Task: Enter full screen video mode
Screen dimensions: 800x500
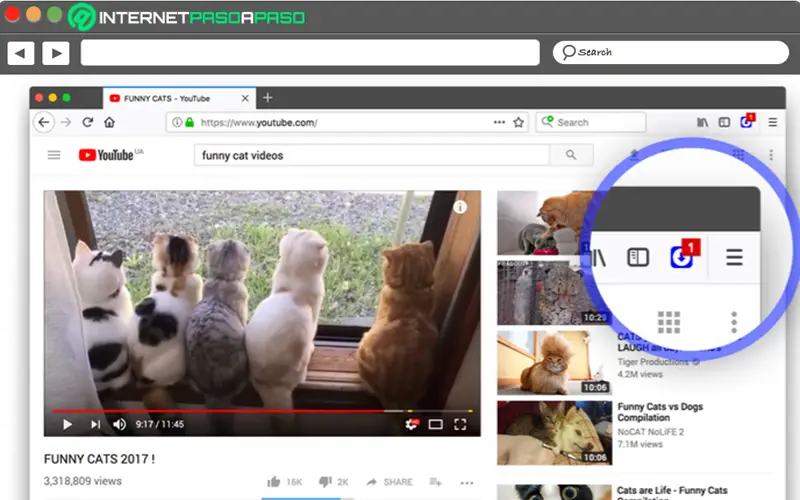Action: pyautogui.click(x=460, y=424)
